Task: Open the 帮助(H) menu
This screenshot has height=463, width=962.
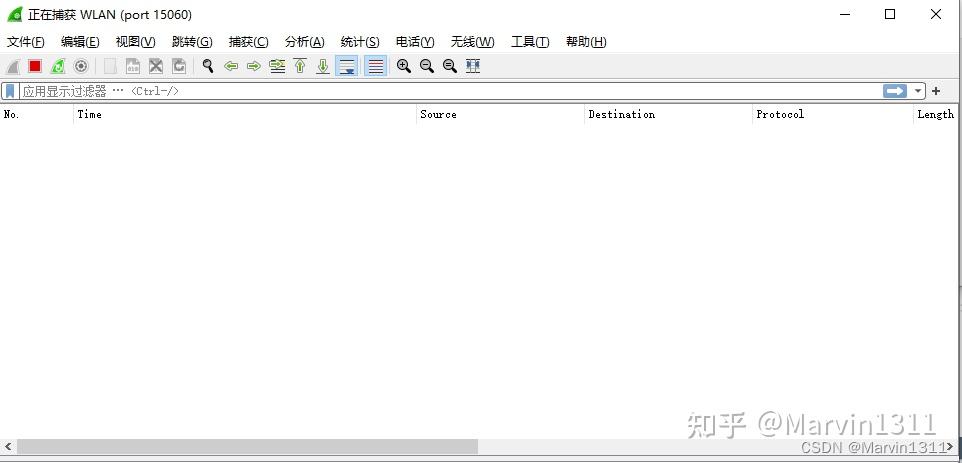Action: [586, 42]
